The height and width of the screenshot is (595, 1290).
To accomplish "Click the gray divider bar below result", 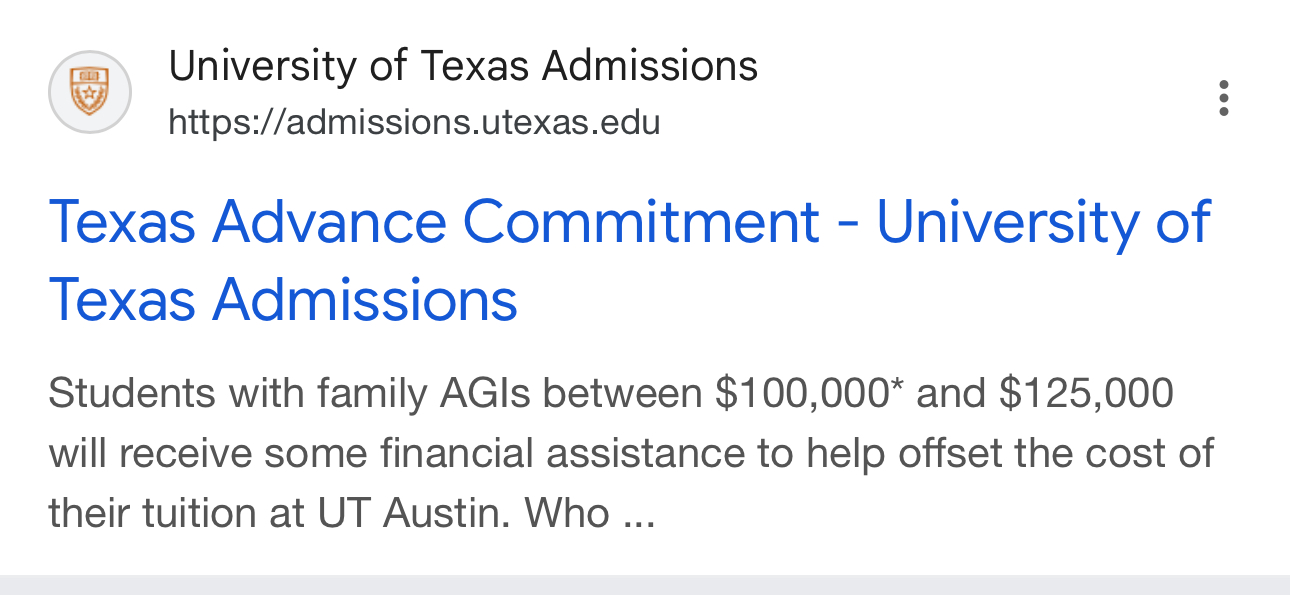I will click(x=645, y=585).
